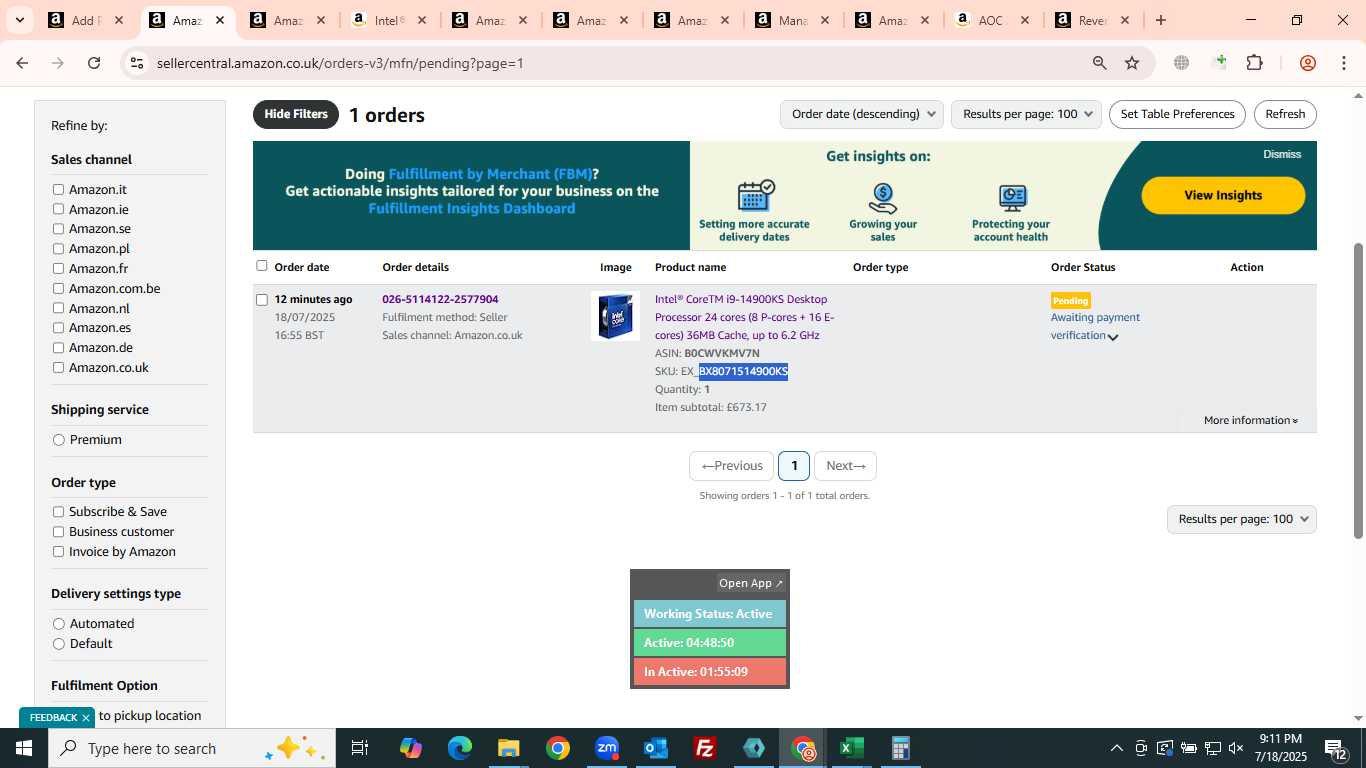
Task: Go to Previous page of orders
Action: click(731, 466)
